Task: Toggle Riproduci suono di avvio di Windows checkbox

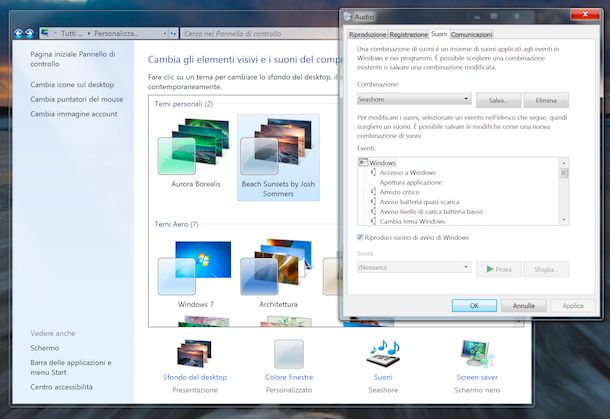Action: point(360,237)
